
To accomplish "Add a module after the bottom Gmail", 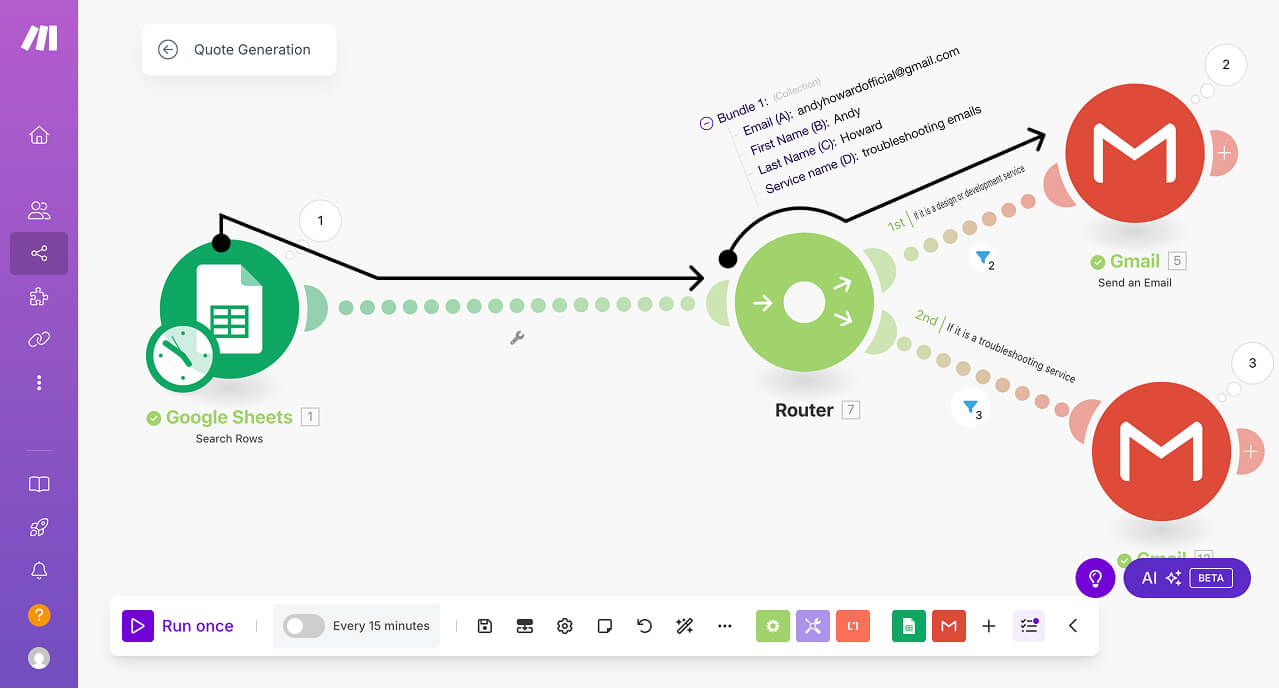I will (1250, 451).
